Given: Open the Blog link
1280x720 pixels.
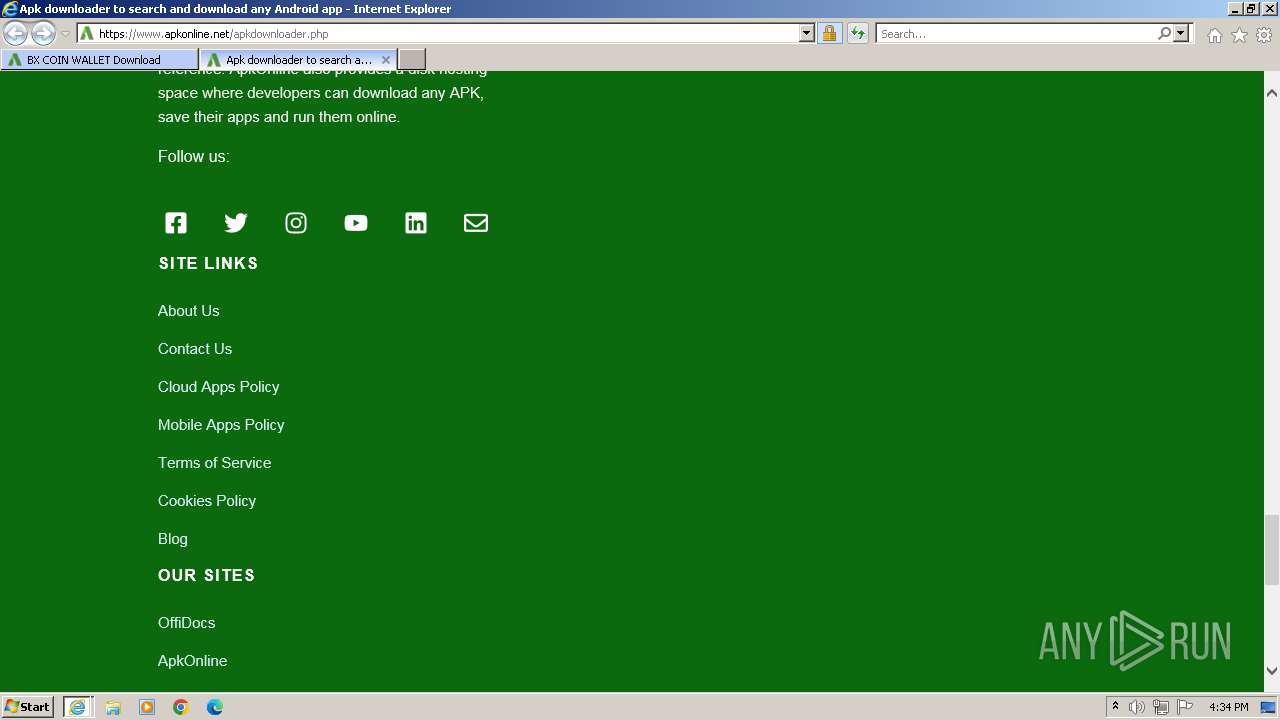Looking at the screenshot, I should (x=173, y=539).
